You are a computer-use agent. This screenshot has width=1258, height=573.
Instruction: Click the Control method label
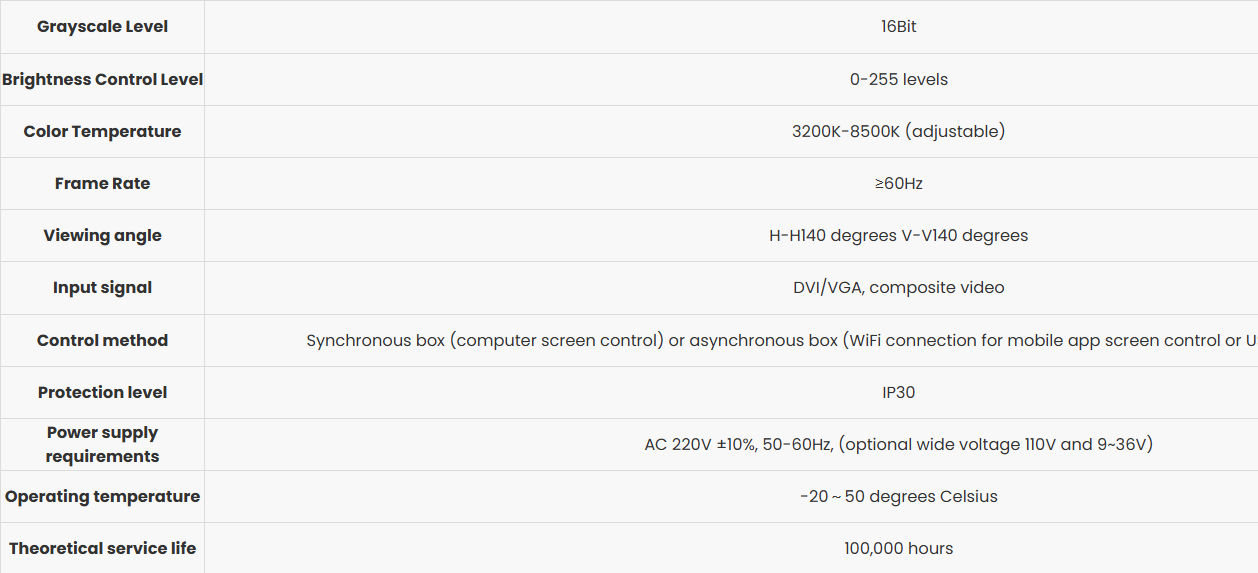[102, 340]
